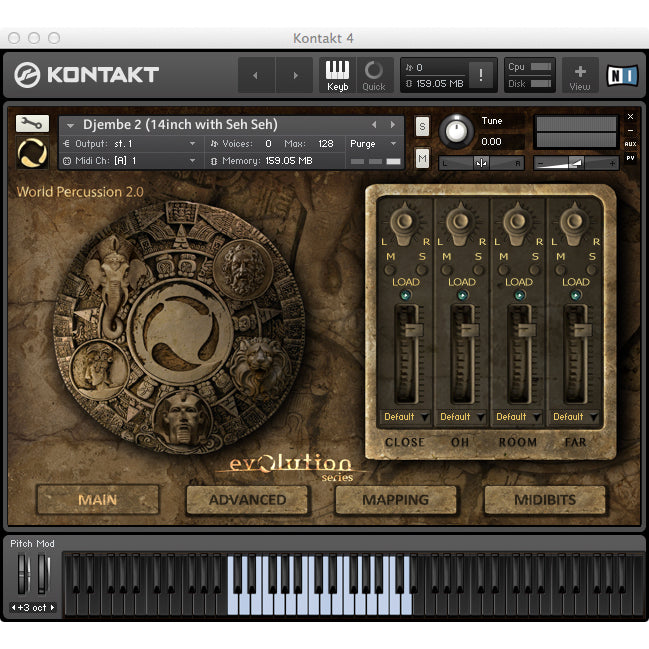Image resolution: width=649 pixels, height=649 pixels.
Task: Minimize the instrument header view
Action: point(630,130)
